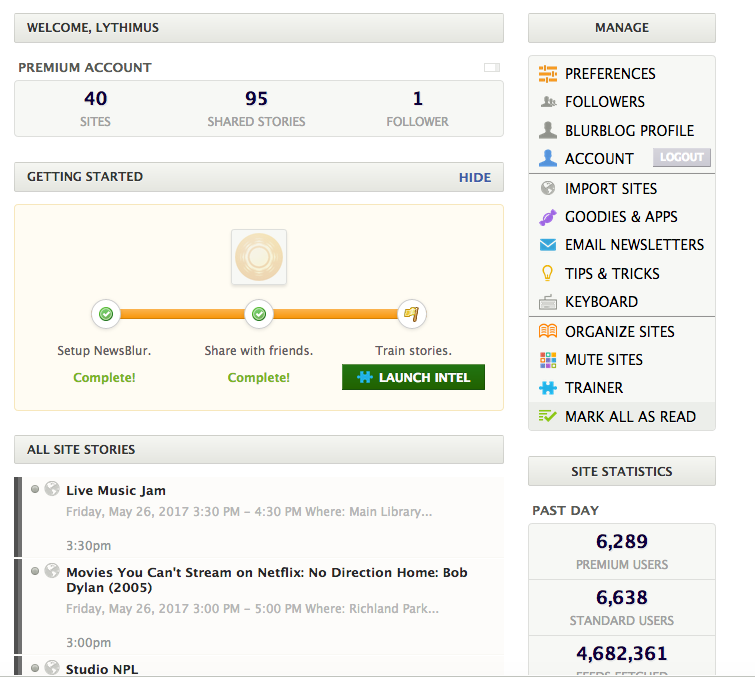Image resolution: width=755 pixels, height=677 pixels.
Task: Open the Trainer menu entry
Action: click(622, 388)
